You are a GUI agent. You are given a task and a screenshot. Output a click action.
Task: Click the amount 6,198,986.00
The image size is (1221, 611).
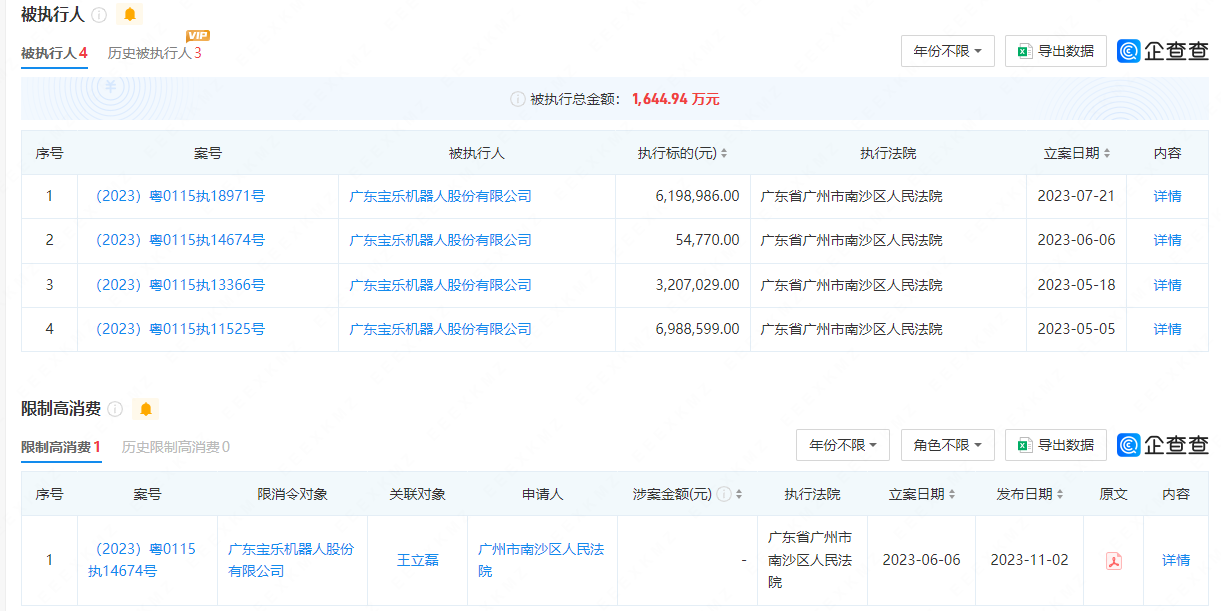(x=698, y=196)
